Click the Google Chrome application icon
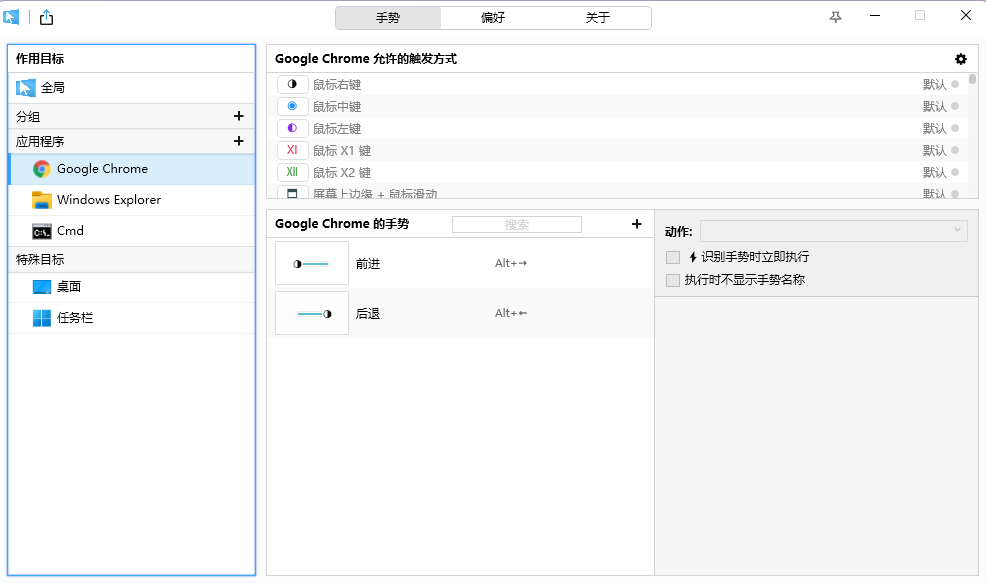986x583 pixels. [41, 169]
